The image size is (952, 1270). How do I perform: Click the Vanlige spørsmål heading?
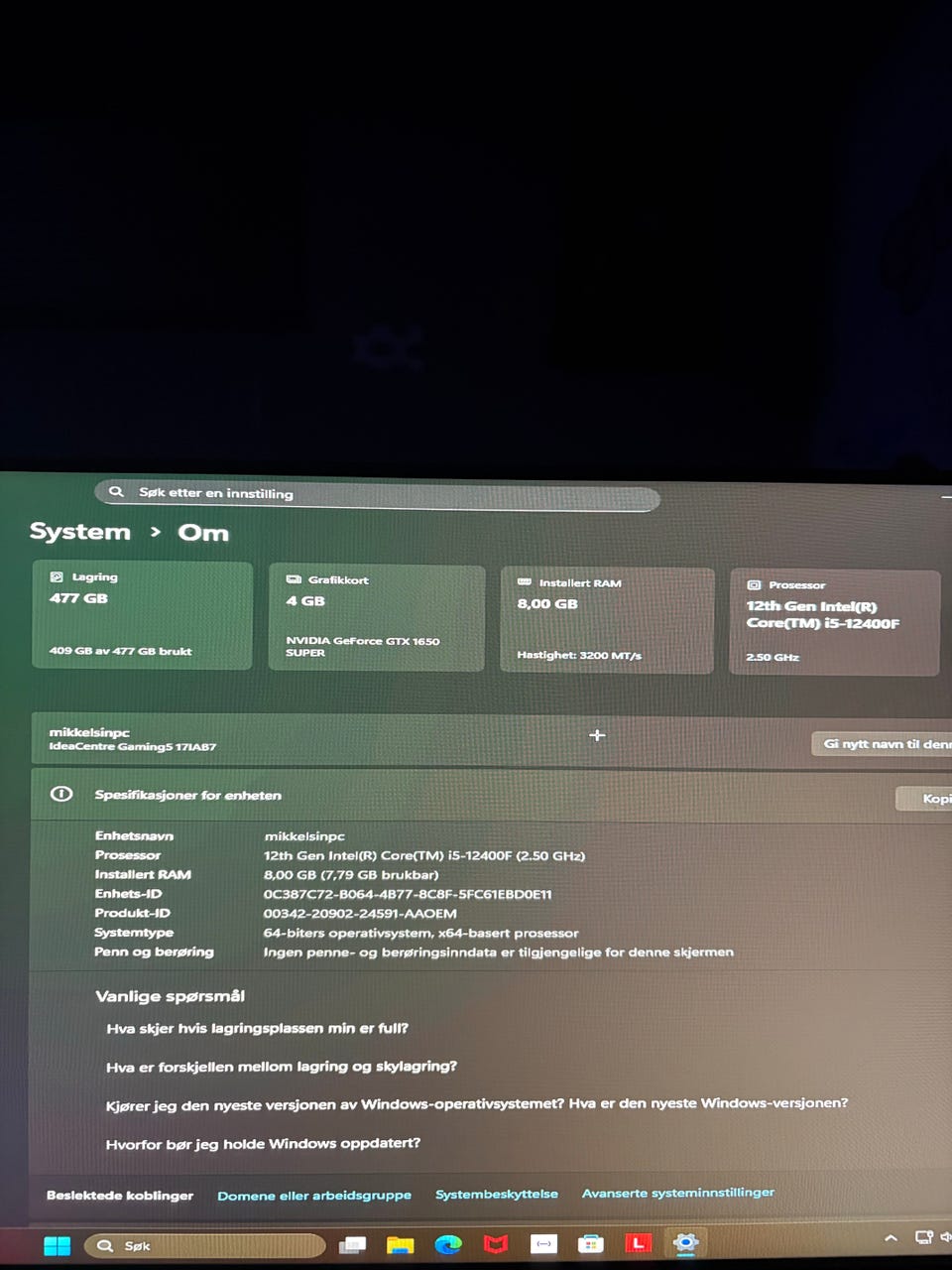click(170, 995)
